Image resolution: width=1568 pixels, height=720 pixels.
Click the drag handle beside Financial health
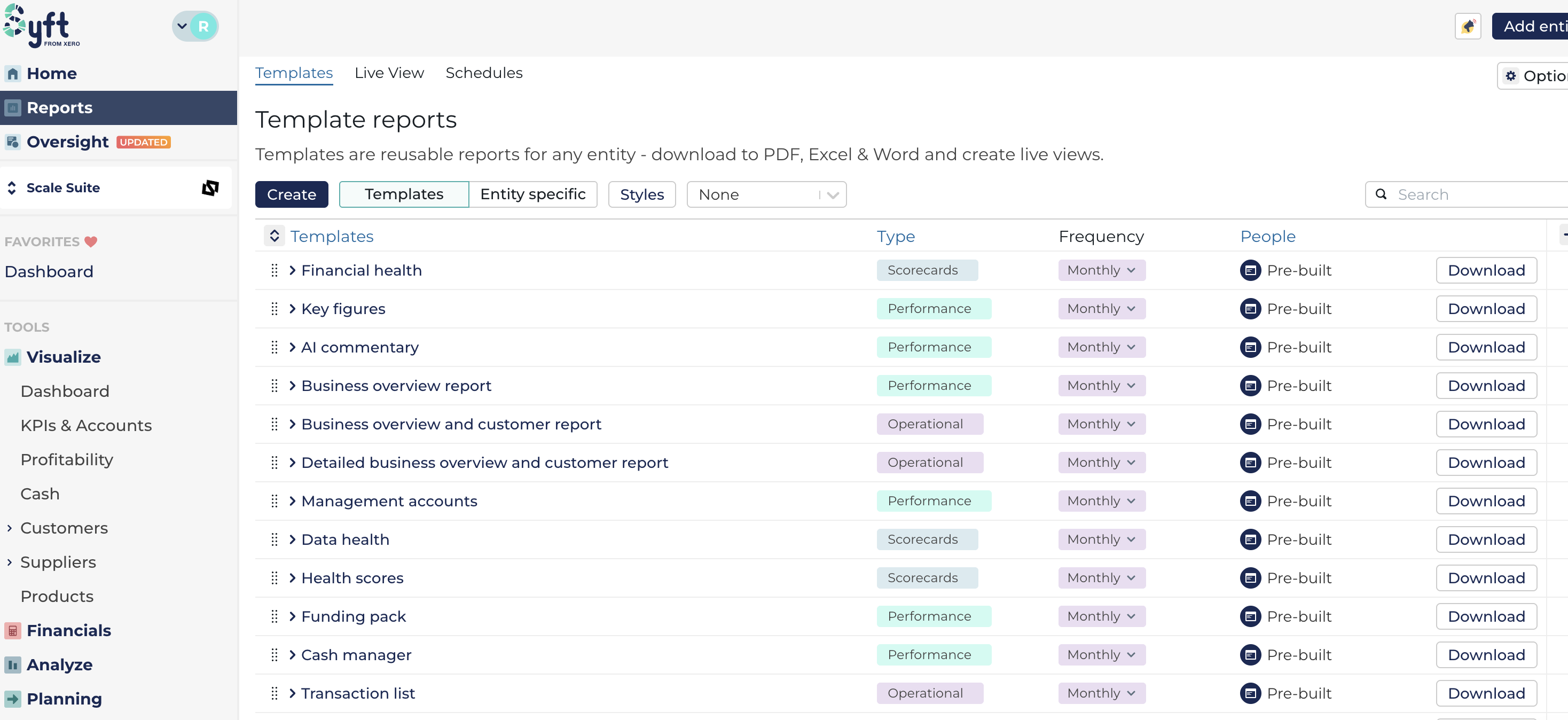coord(274,270)
